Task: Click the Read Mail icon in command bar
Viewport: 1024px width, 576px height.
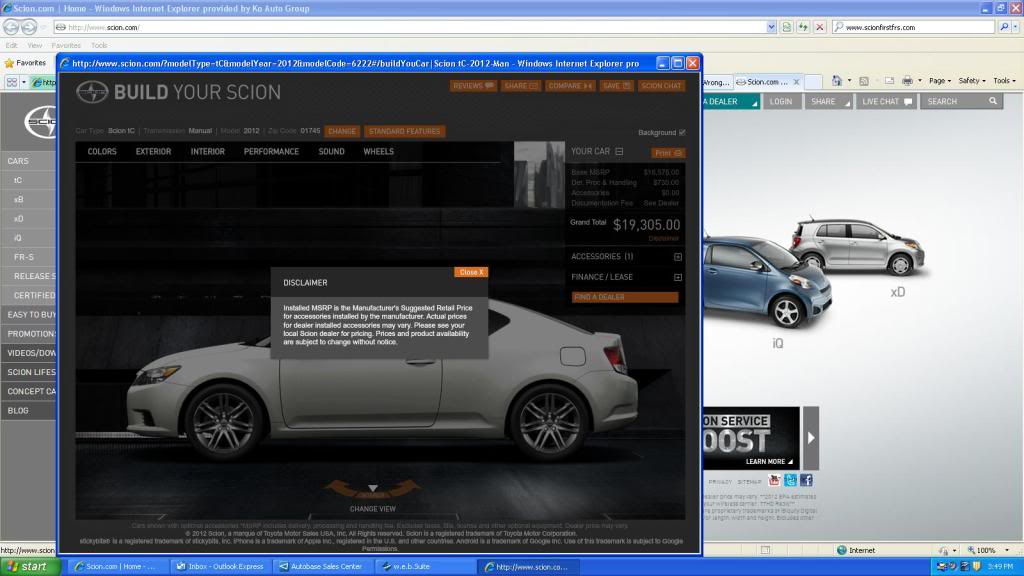Action: pos(889,81)
